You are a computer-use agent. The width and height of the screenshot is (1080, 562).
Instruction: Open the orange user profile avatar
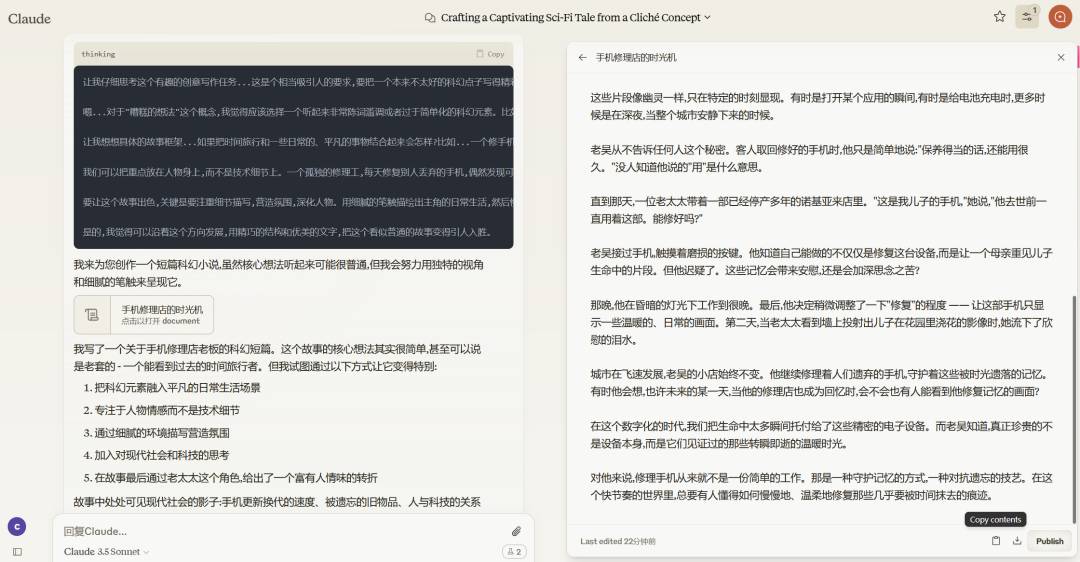click(x=1059, y=17)
